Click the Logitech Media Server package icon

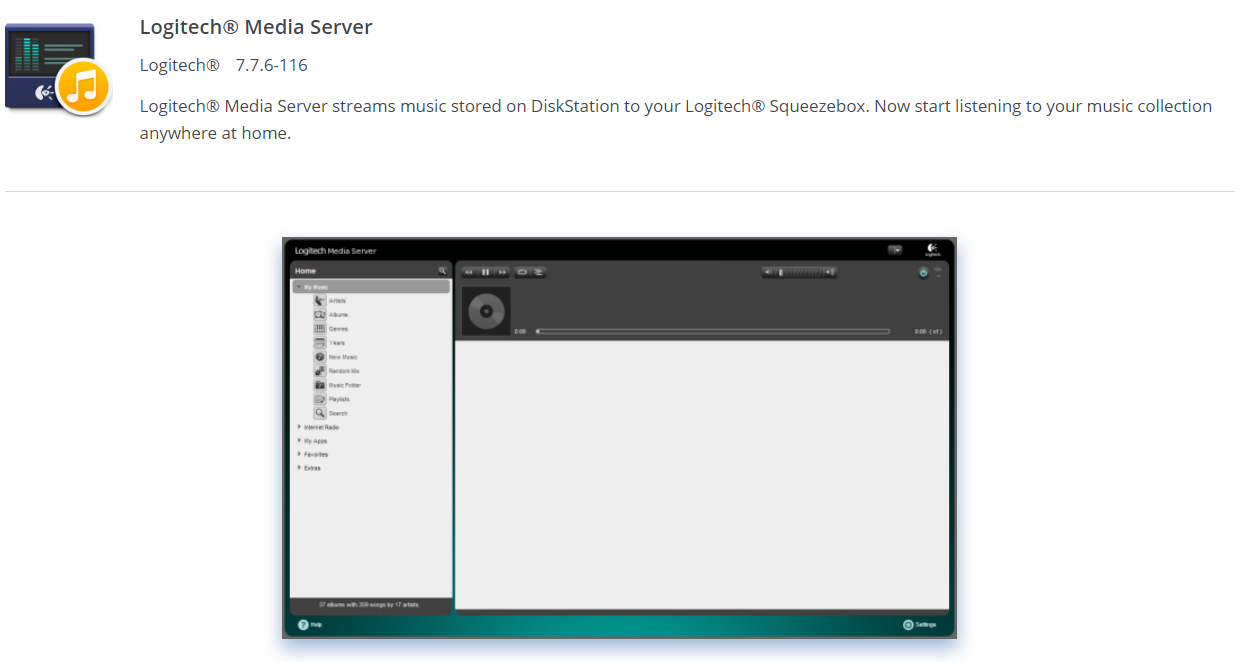click(57, 69)
